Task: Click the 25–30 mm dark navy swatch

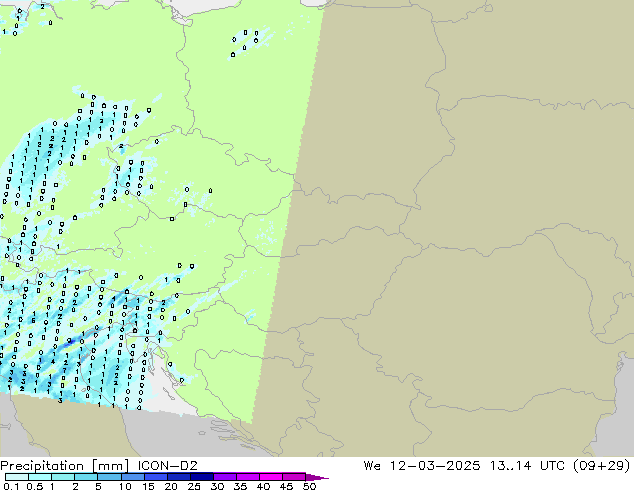Action: [201, 477]
